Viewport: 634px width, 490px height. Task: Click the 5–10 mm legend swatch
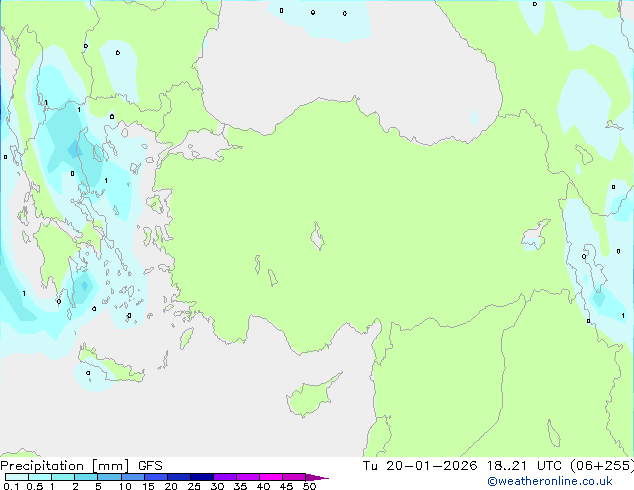pyautogui.click(x=109, y=477)
